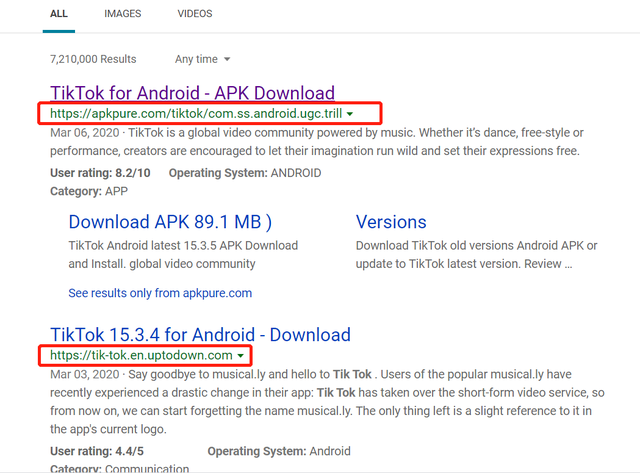Image resolution: width=640 pixels, height=473 pixels.
Task: Open the IMAGES results tab
Action: coord(122,14)
